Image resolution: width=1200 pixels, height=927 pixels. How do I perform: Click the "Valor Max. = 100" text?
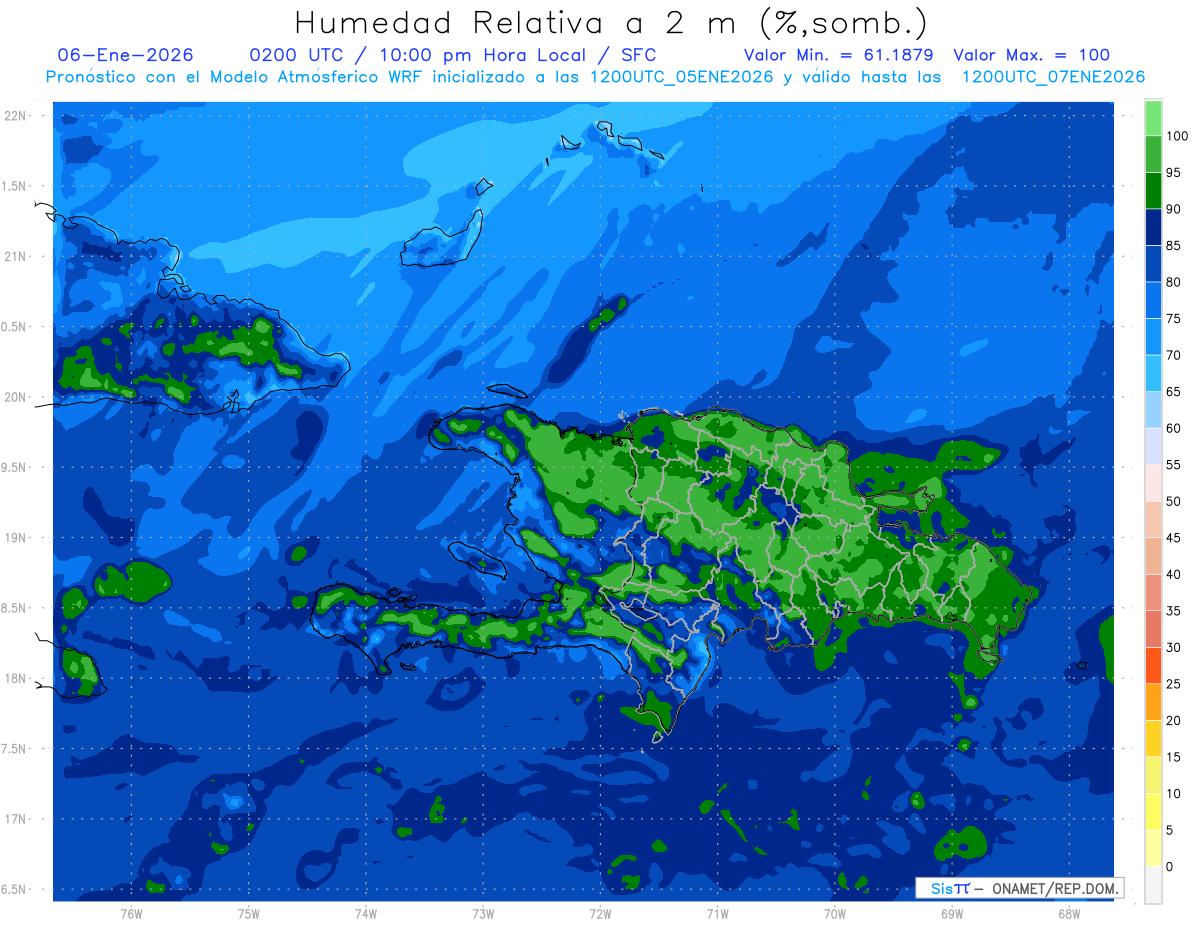pyautogui.click(x=1032, y=55)
